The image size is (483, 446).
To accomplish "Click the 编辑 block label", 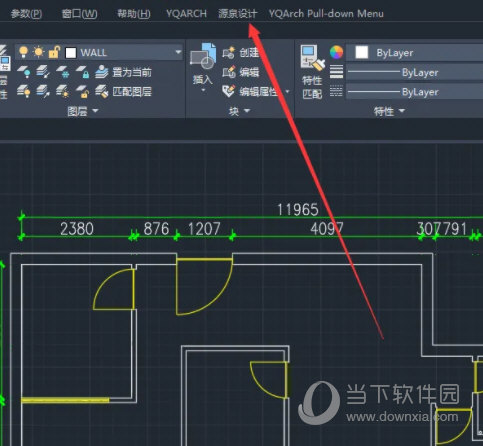I will click(249, 72).
